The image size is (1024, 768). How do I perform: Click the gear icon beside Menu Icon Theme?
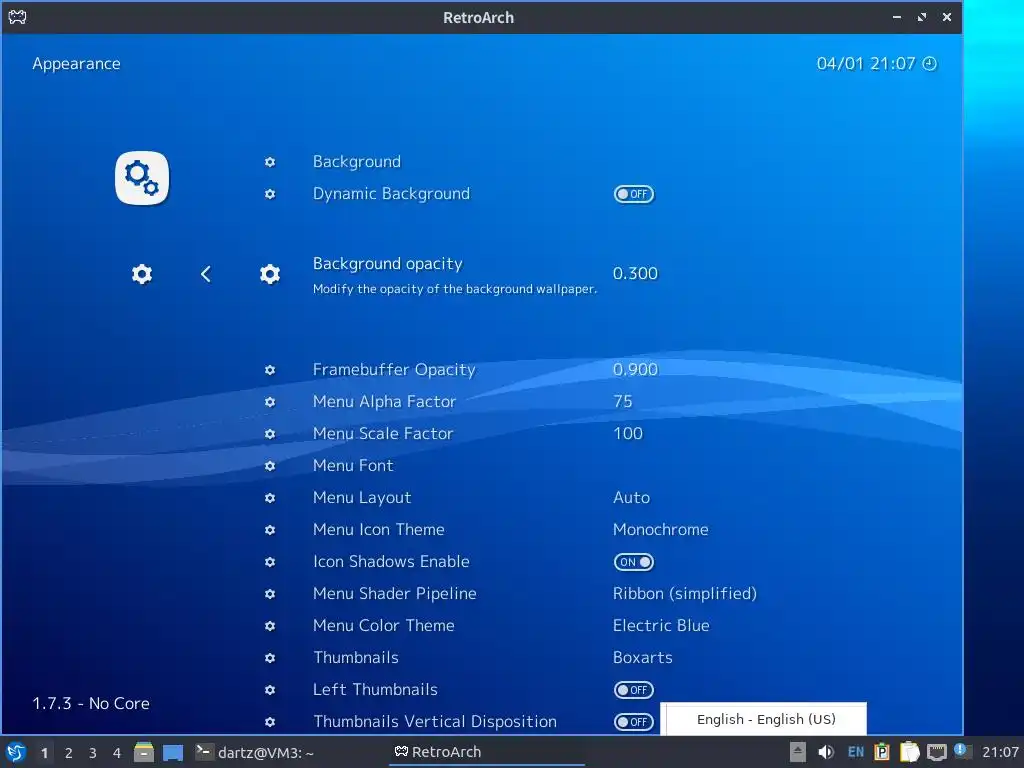(270, 530)
